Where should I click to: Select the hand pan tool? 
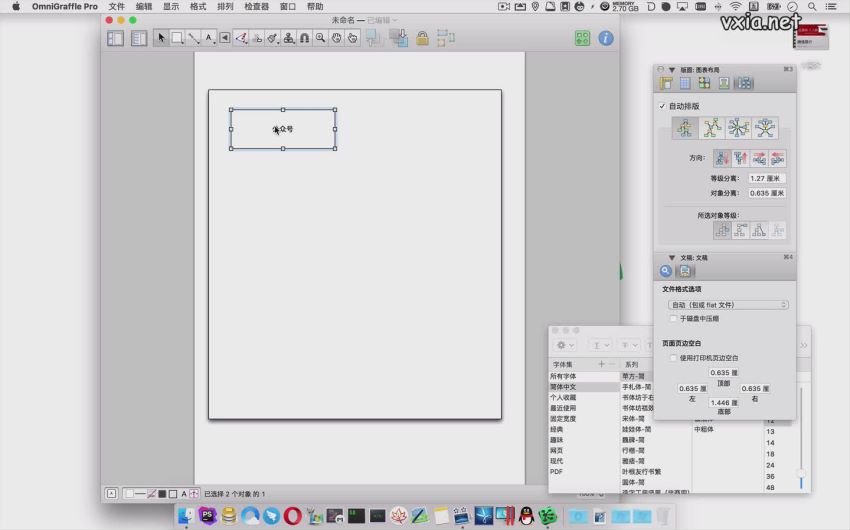pyautogui.click(x=337, y=38)
